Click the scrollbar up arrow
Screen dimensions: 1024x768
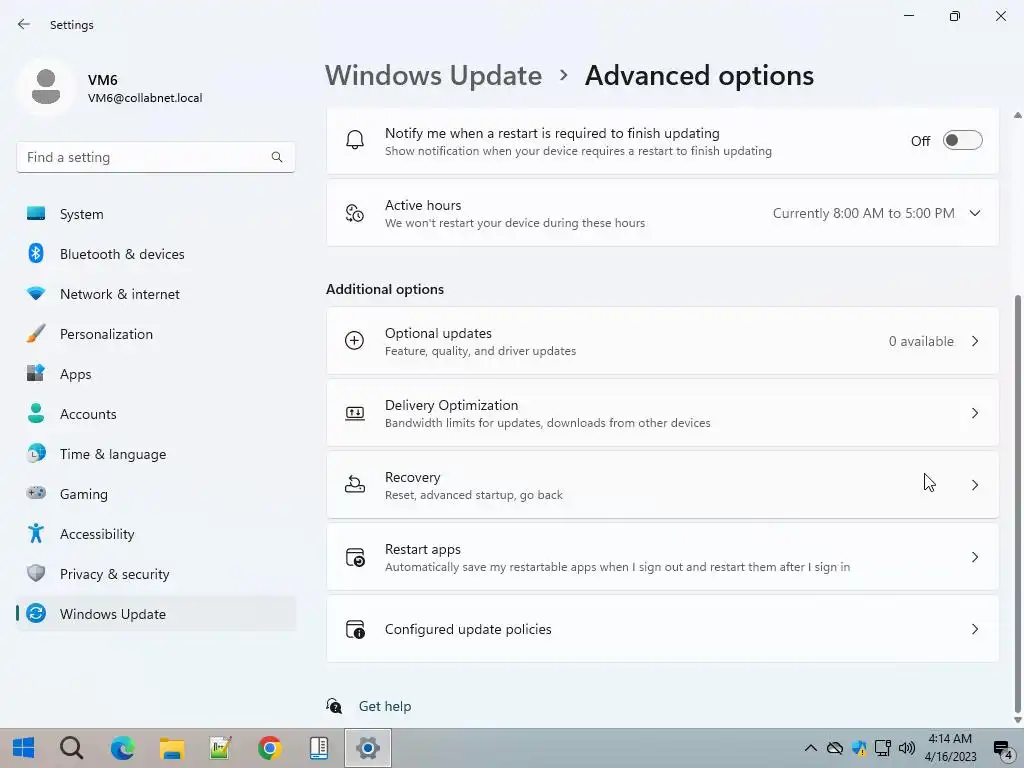point(1017,115)
